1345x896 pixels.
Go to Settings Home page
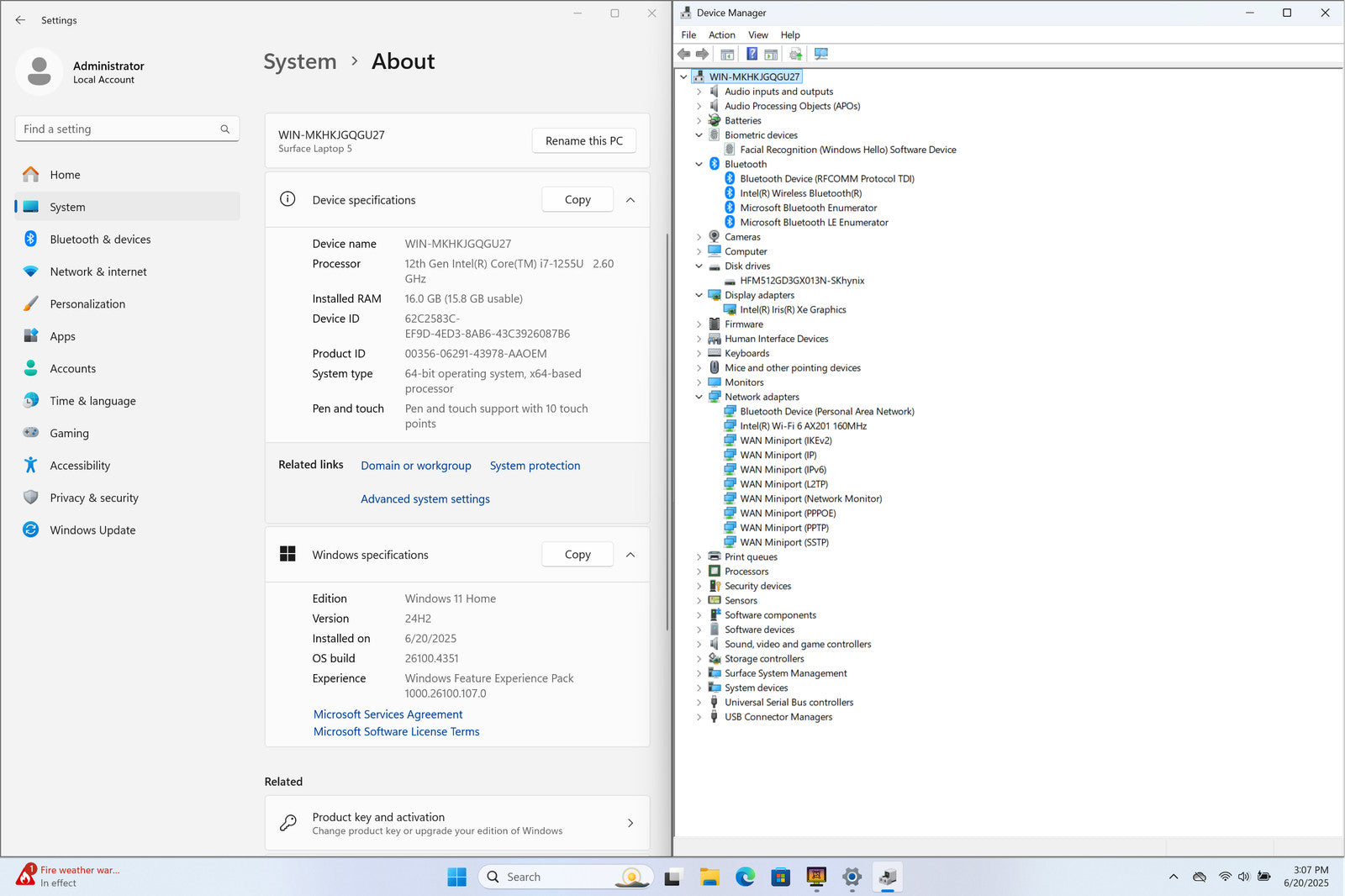coord(128,175)
